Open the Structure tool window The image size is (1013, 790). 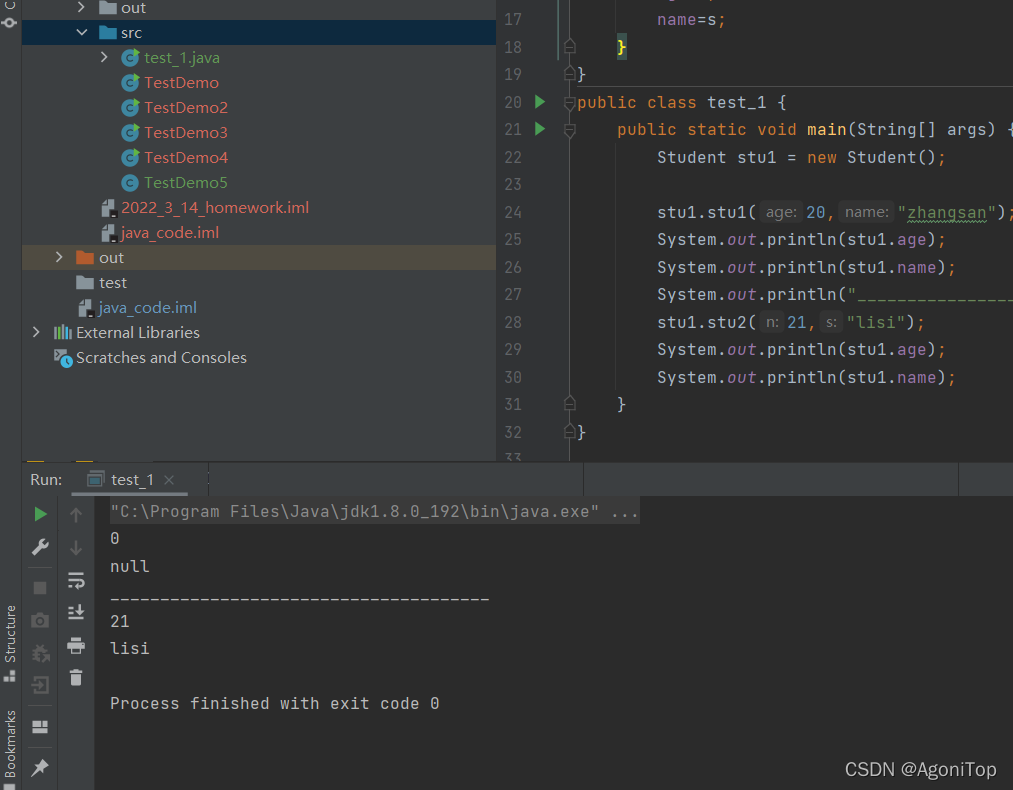(x=10, y=643)
